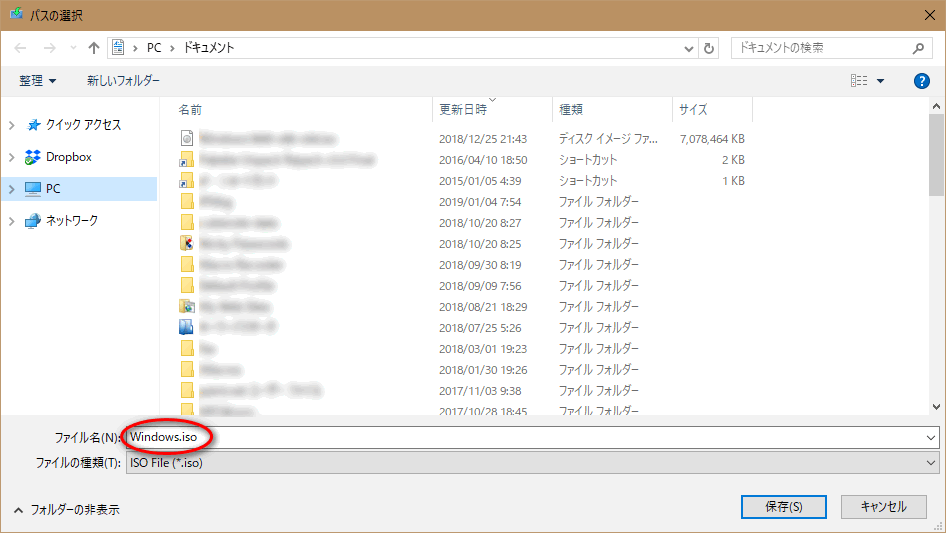Sort by the 更新日時 column header
946x533 pixels.
(463, 109)
